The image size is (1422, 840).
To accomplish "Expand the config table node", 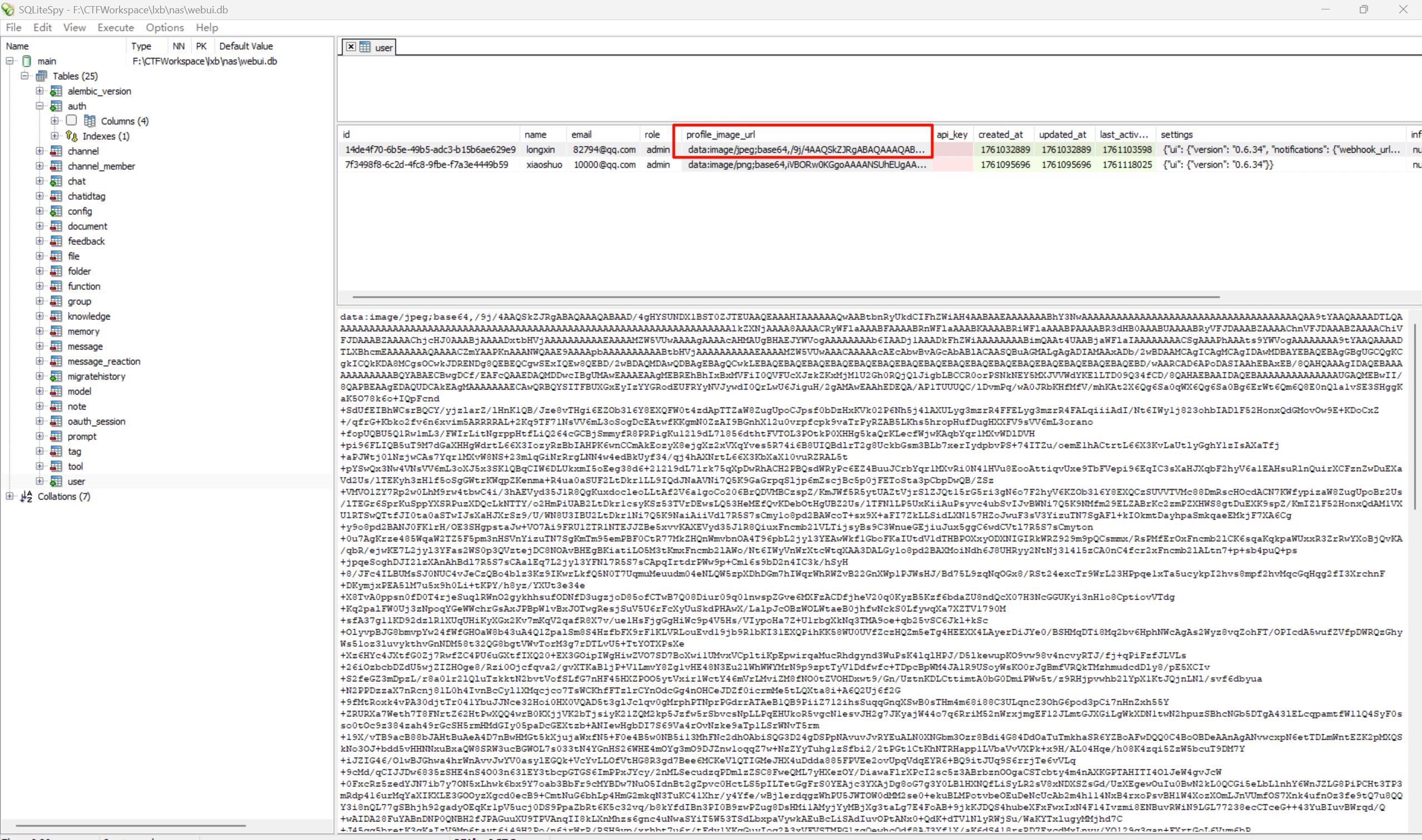I will click(39, 211).
